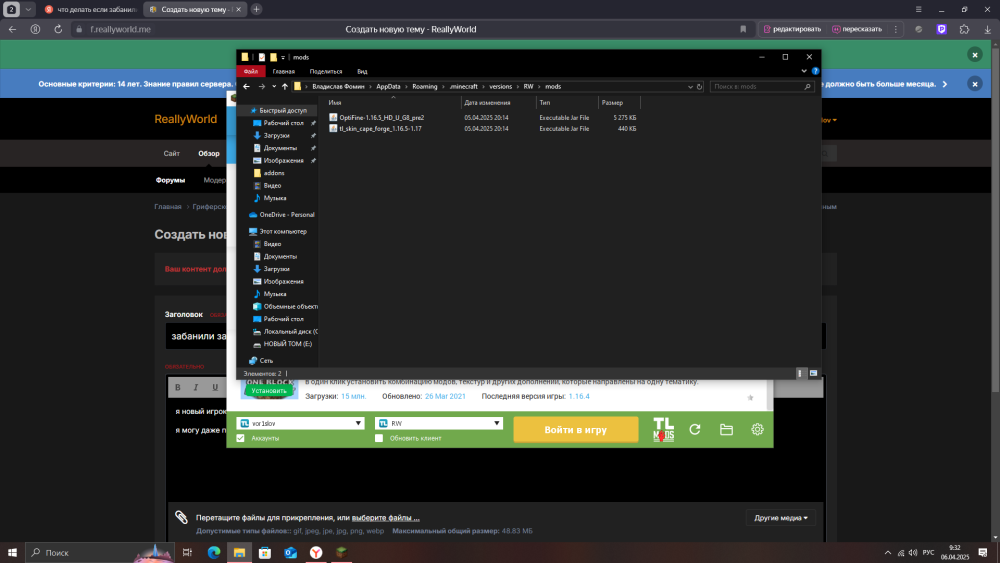Go up one folder level in Explorer
This screenshot has height=563, width=1000.
click(284, 87)
